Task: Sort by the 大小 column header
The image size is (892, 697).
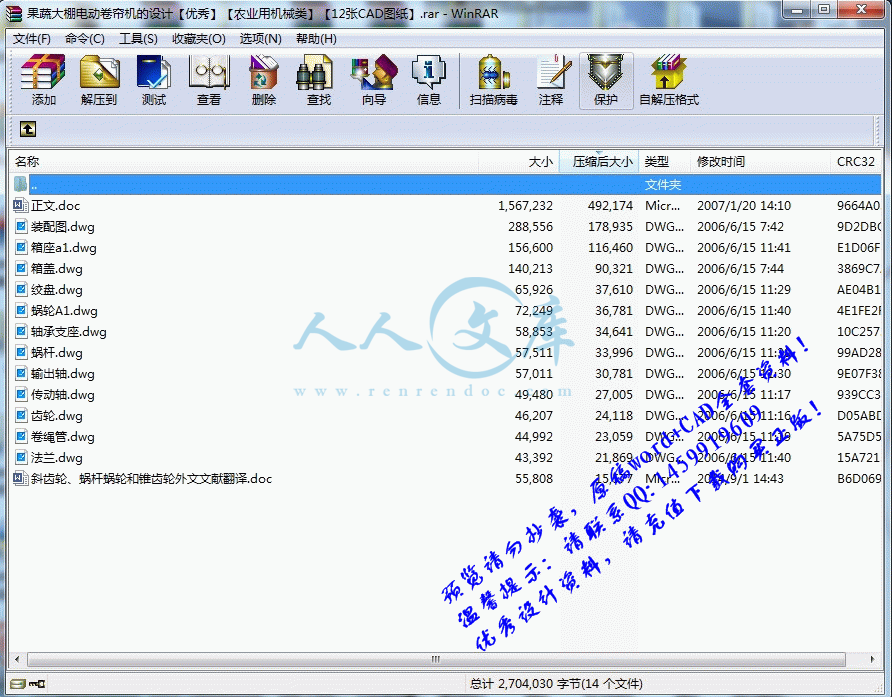Action: coord(519,162)
